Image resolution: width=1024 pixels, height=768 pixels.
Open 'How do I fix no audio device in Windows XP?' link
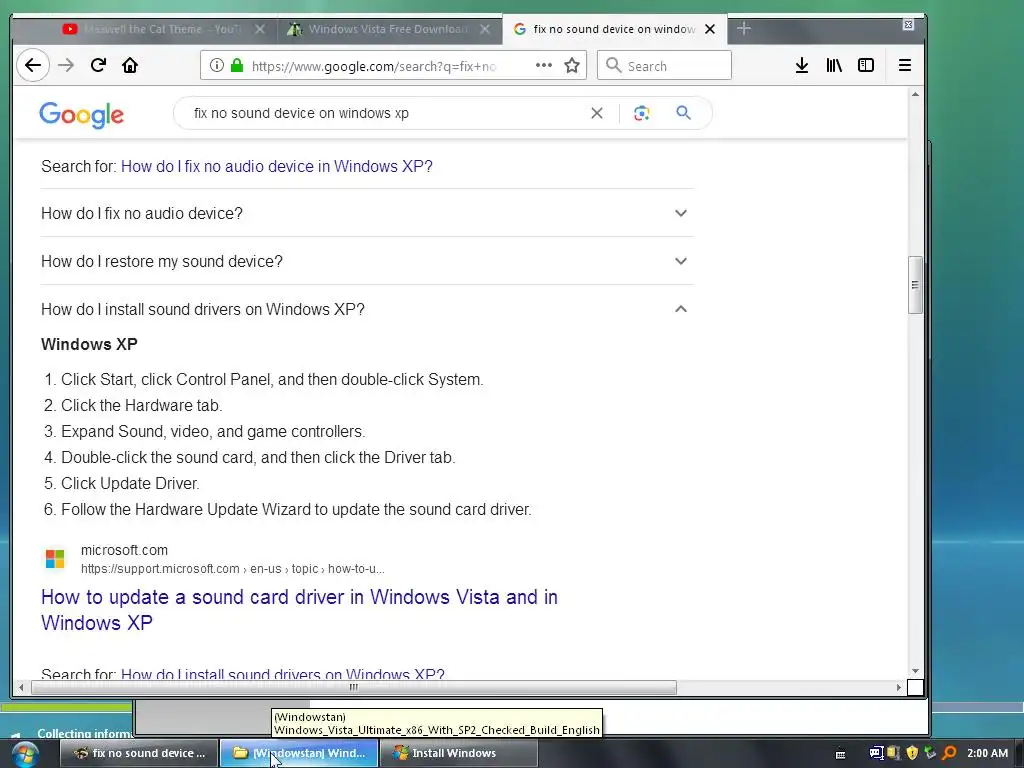point(277,167)
